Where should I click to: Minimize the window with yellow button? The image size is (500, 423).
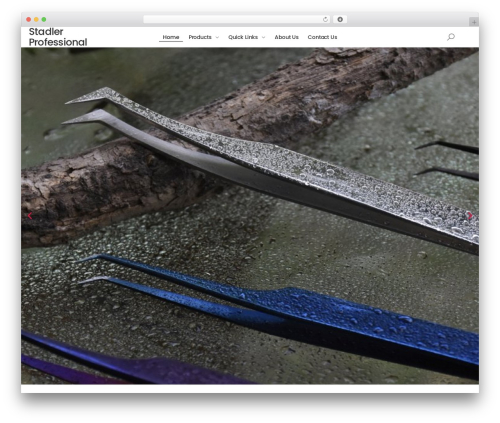[36, 19]
